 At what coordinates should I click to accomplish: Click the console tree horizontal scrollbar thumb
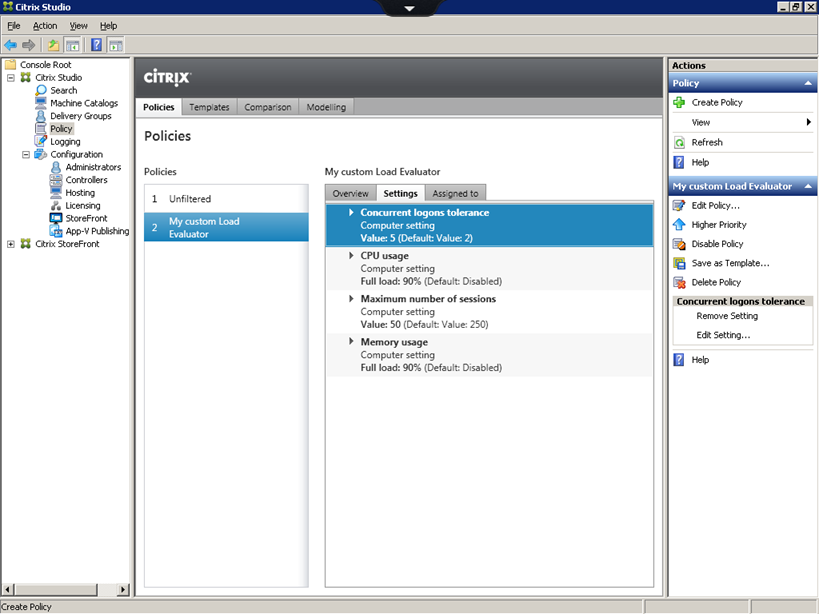point(55,589)
